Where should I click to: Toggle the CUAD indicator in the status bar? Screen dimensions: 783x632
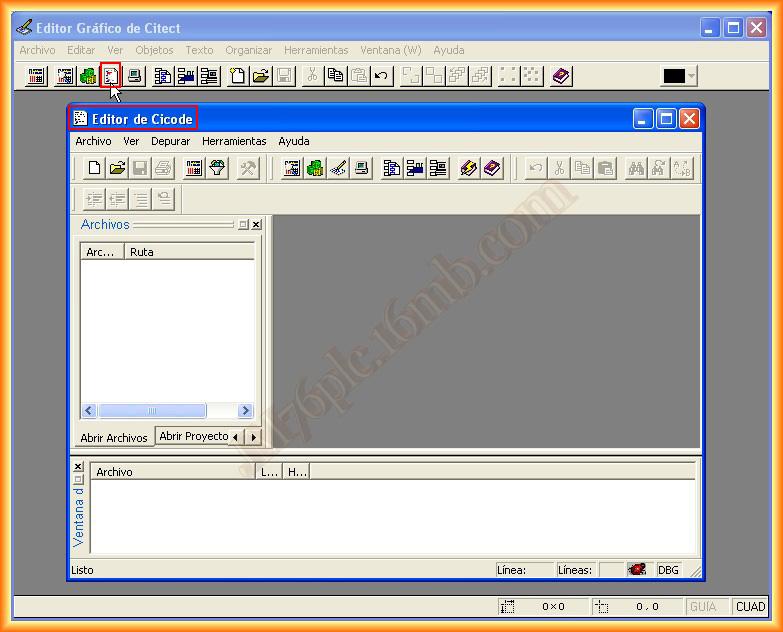750,606
